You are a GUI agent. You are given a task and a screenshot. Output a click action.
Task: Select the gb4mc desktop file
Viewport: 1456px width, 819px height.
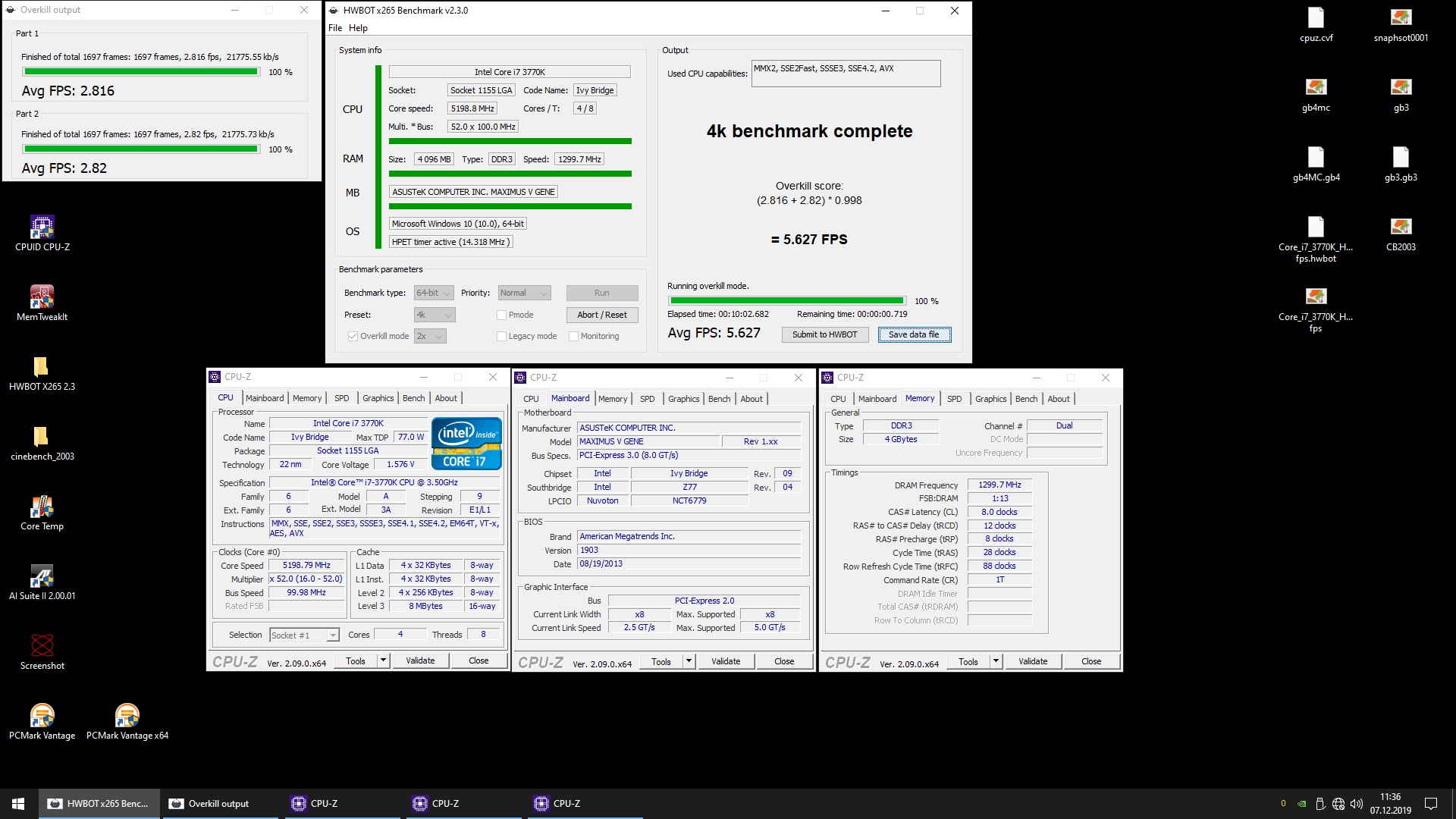click(x=1316, y=94)
